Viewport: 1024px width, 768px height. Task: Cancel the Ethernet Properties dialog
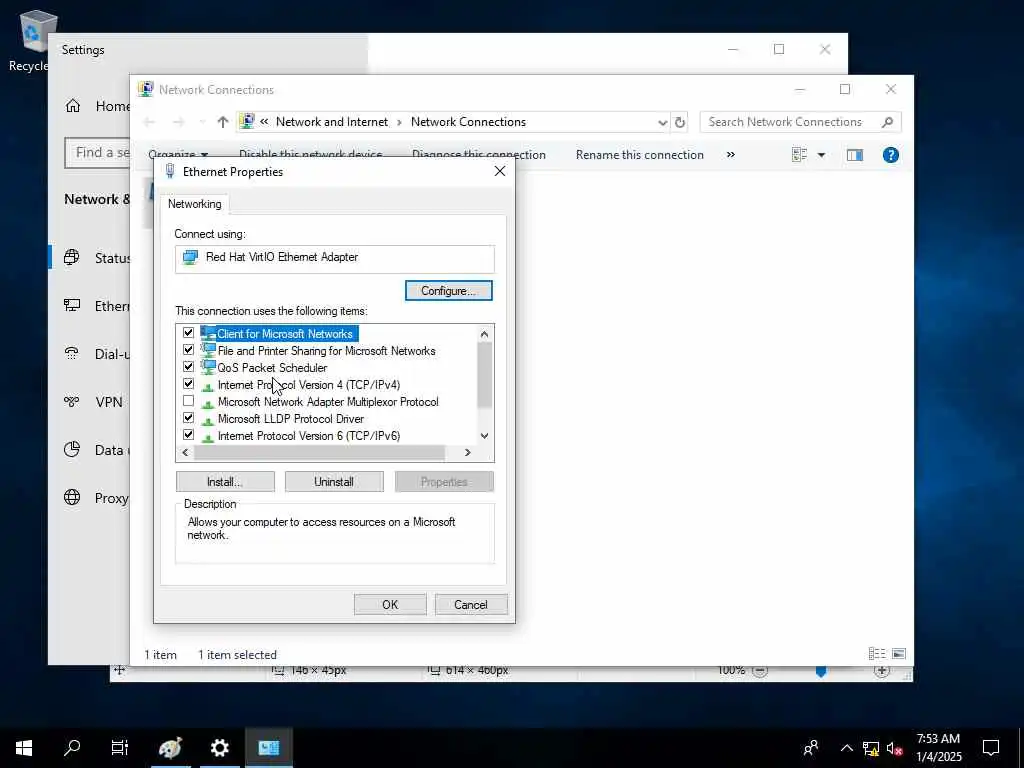point(471,605)
